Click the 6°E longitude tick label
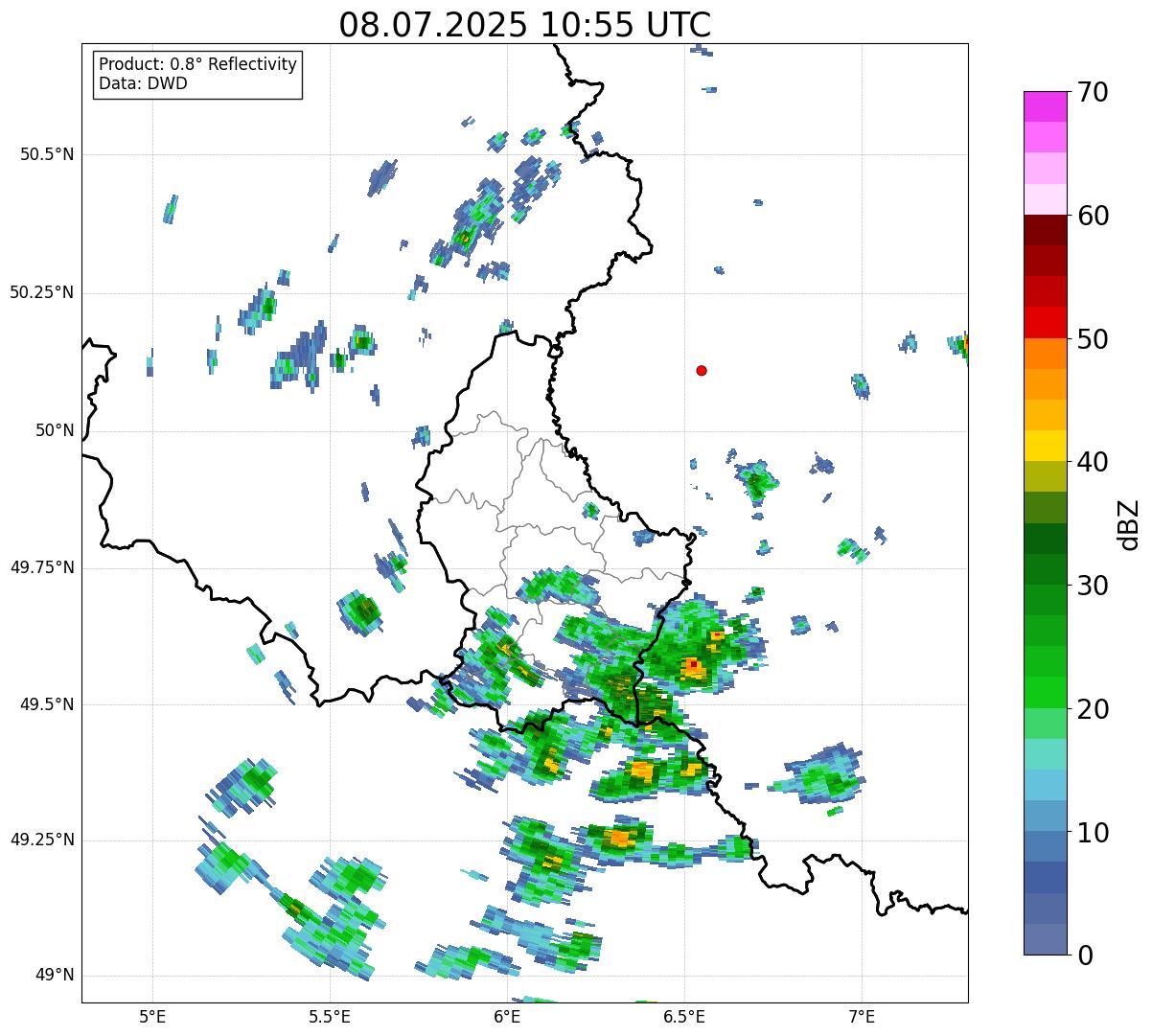 click(507, 1017)
